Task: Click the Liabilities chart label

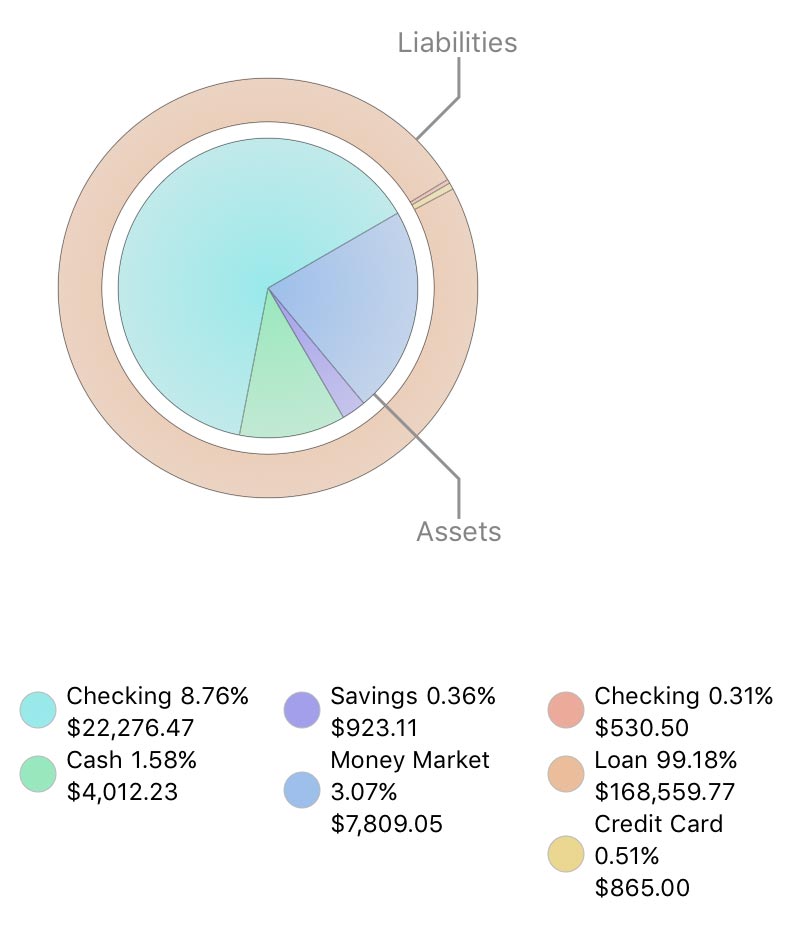Action: coord(457,43)
